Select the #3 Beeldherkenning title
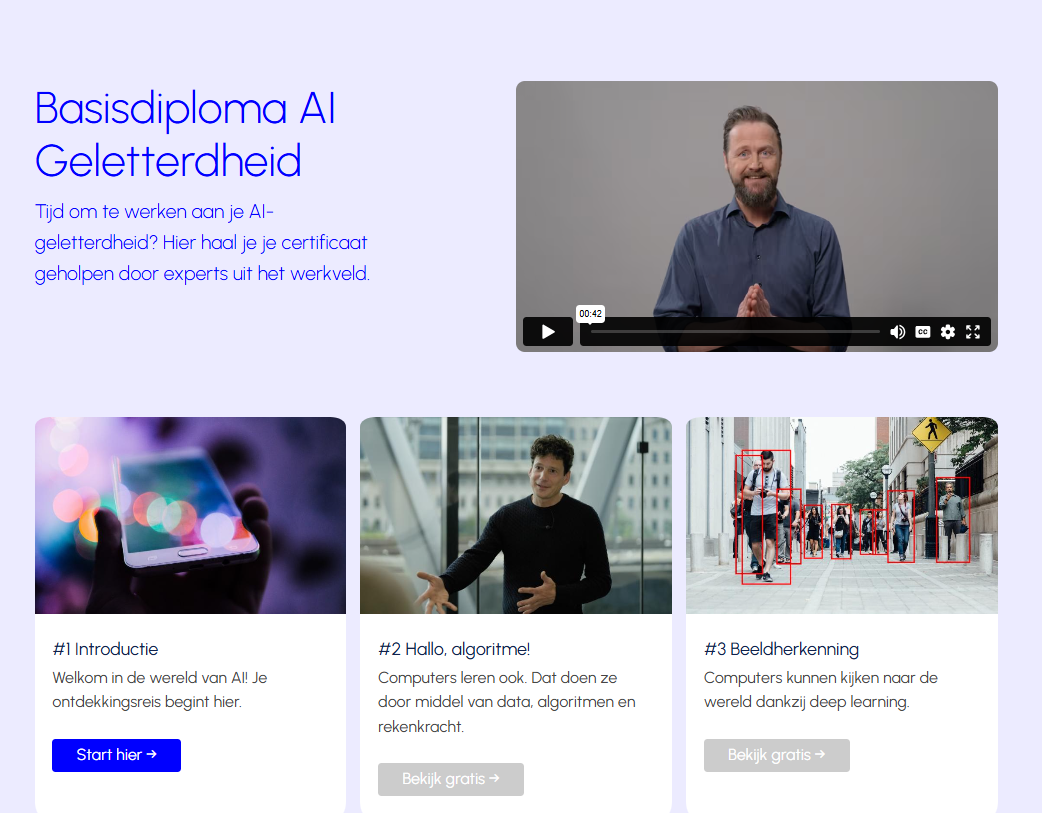The height and width of the screenshot is (813, 1042). pos(782,649)
